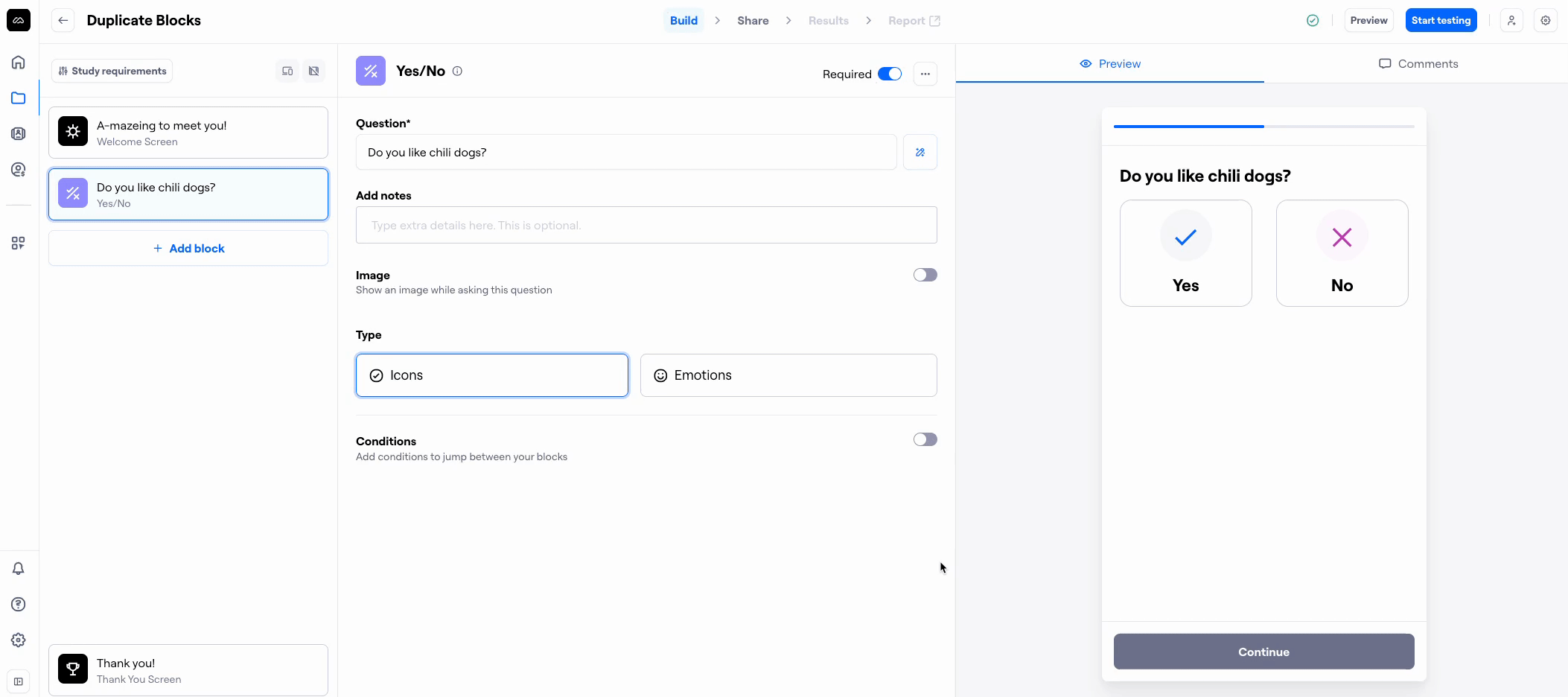
Task: Open the top-right settings gear icon
Action: [x=1546, y=21]
